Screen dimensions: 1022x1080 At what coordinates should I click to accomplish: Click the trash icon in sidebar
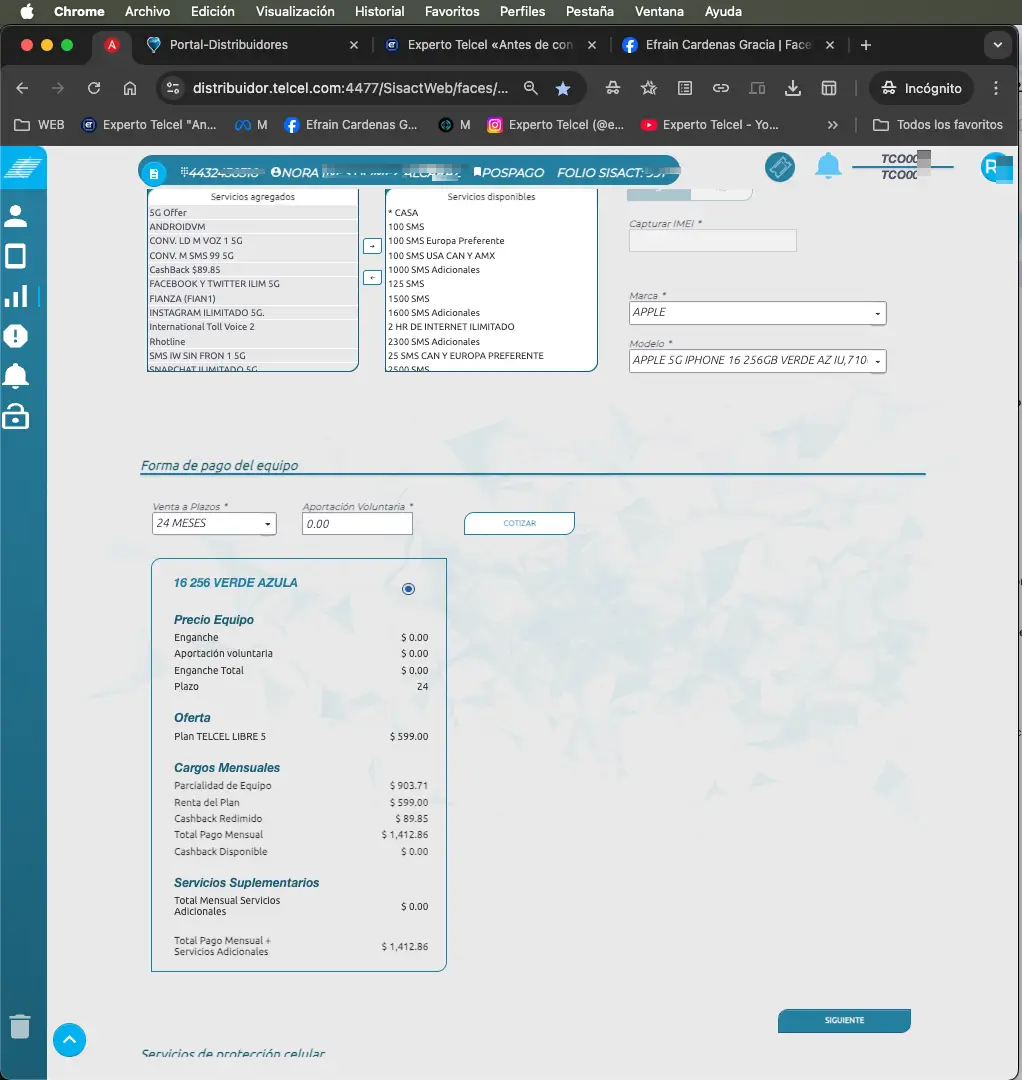tap(20, 1026)
